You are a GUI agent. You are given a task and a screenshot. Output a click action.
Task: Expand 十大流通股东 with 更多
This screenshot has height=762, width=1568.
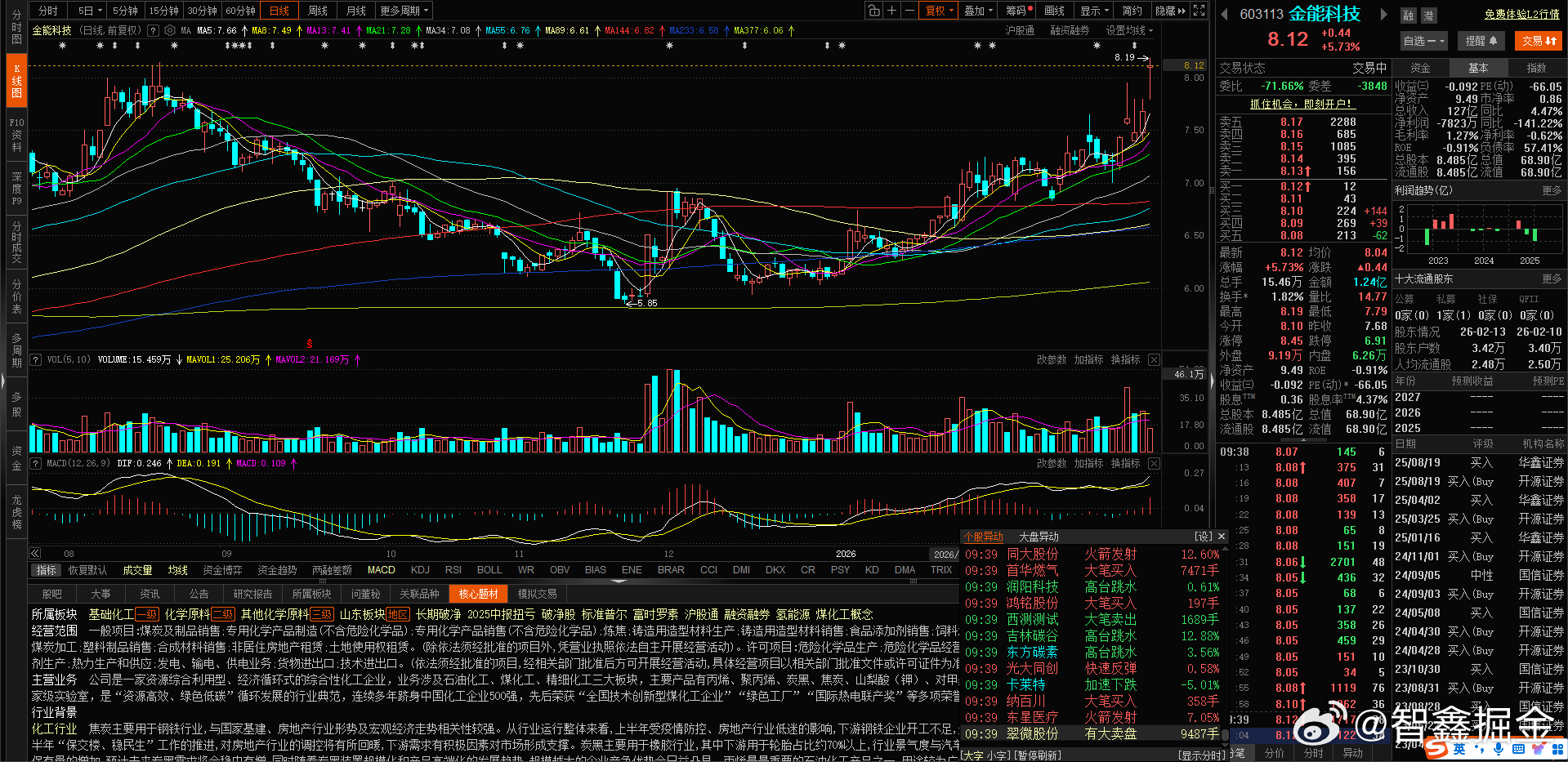pos(1552,279)
